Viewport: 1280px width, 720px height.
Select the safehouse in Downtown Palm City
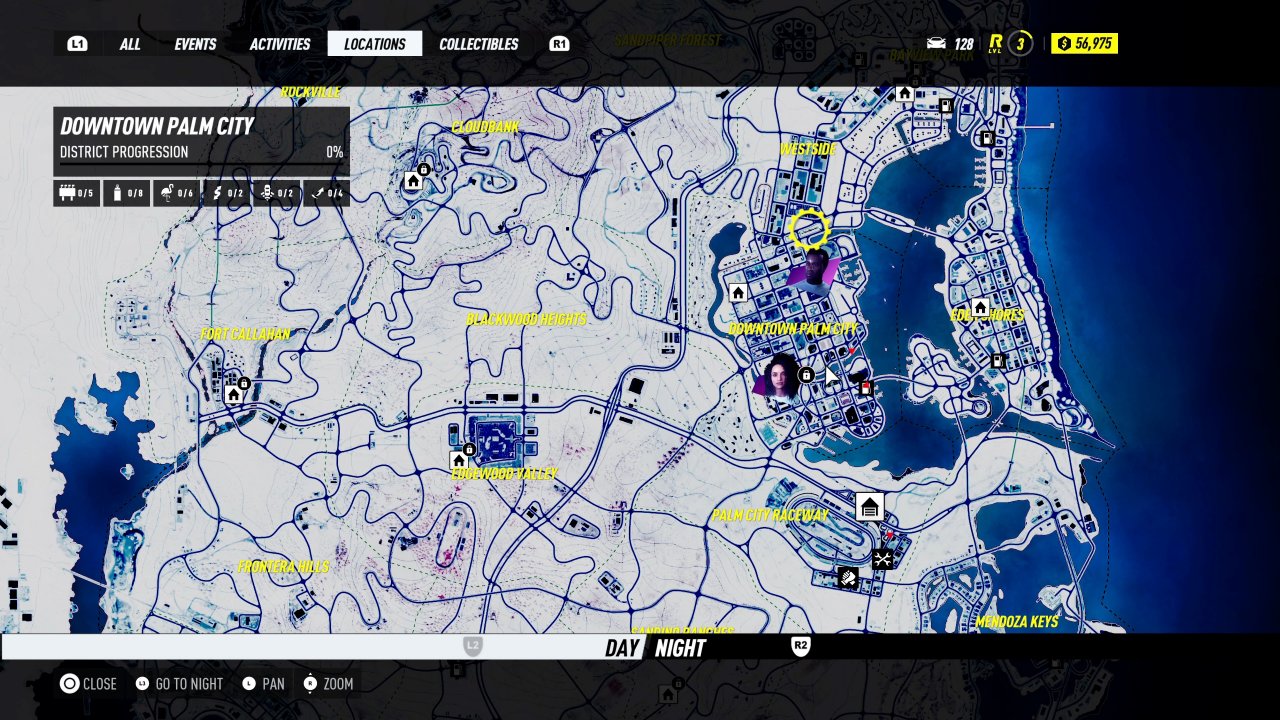click(x=738, y=293)
